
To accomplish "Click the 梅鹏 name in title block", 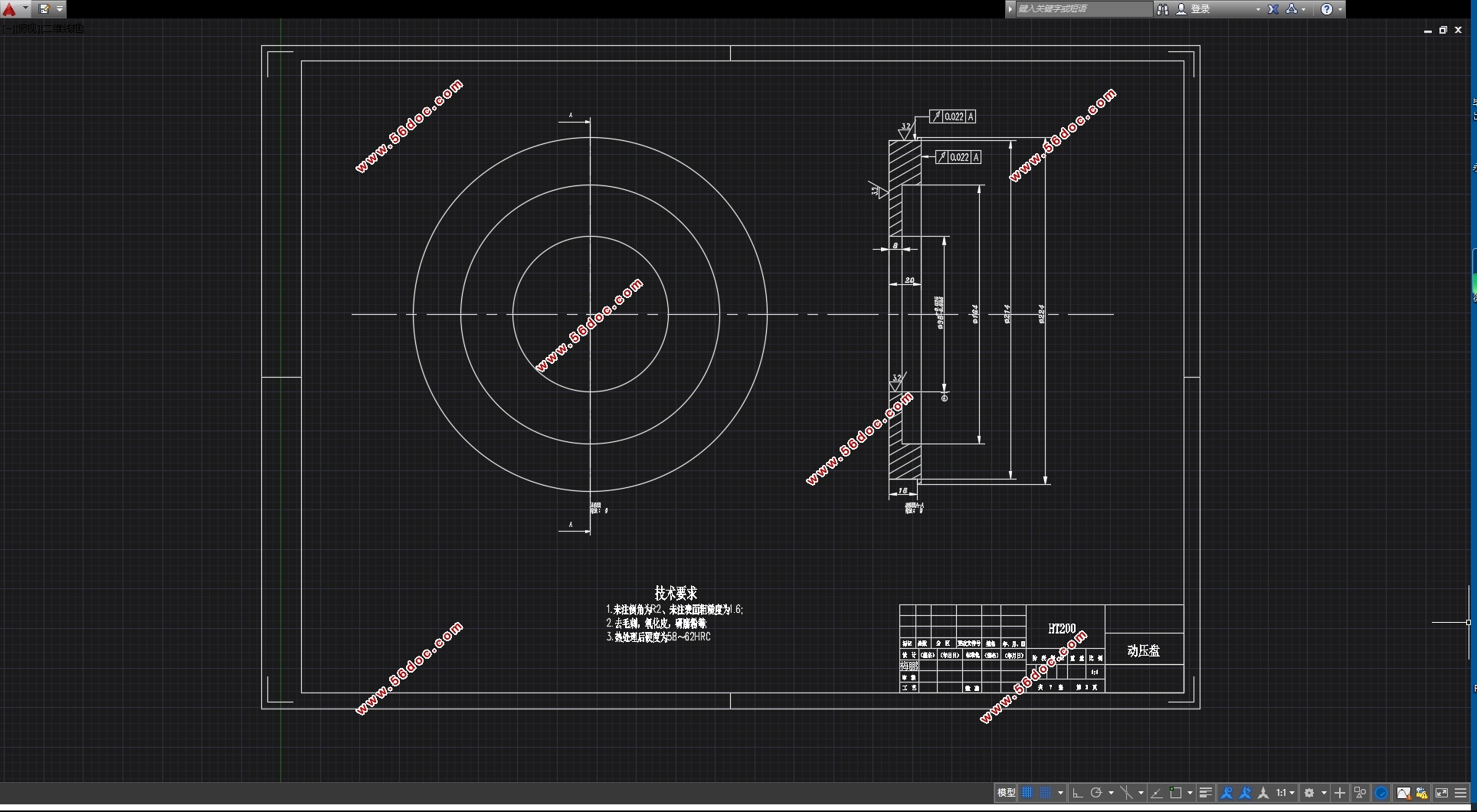I will coord(909,666).
